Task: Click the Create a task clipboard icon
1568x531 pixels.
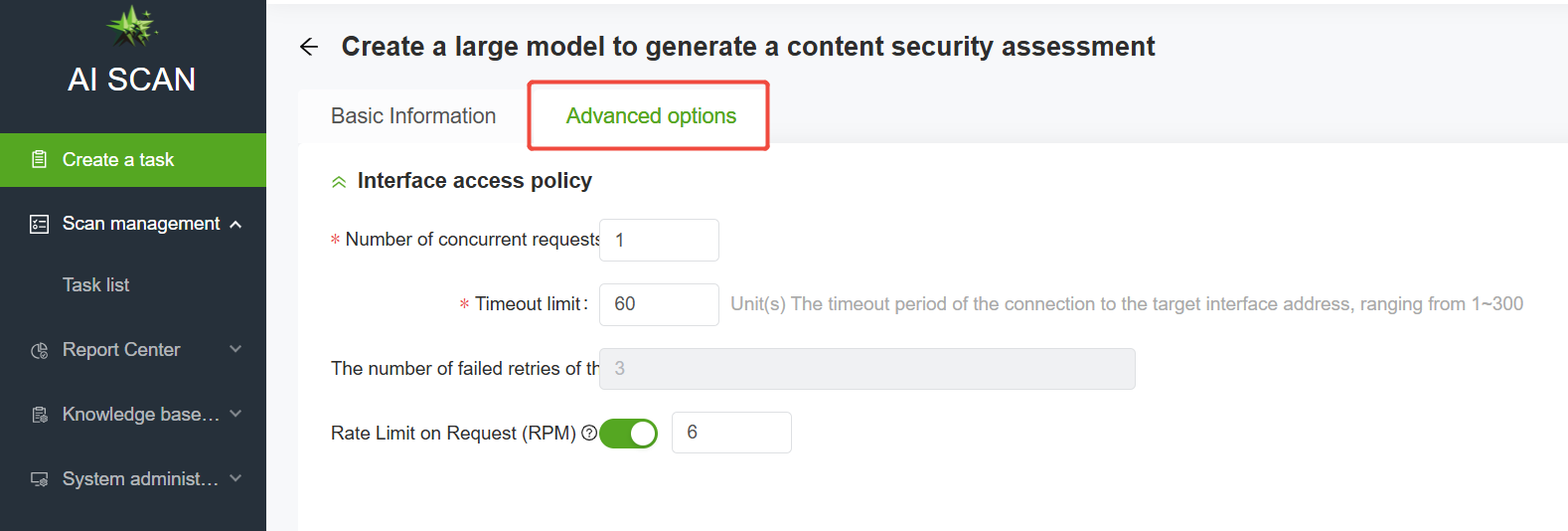Action: [40, 159]
